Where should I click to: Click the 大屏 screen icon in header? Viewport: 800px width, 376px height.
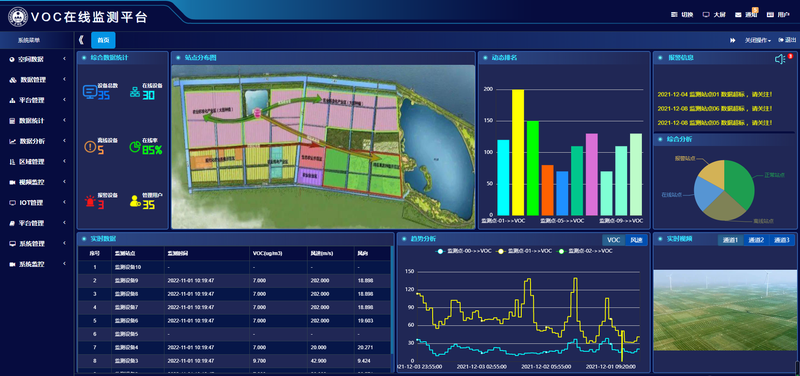(x=706, y=15)
